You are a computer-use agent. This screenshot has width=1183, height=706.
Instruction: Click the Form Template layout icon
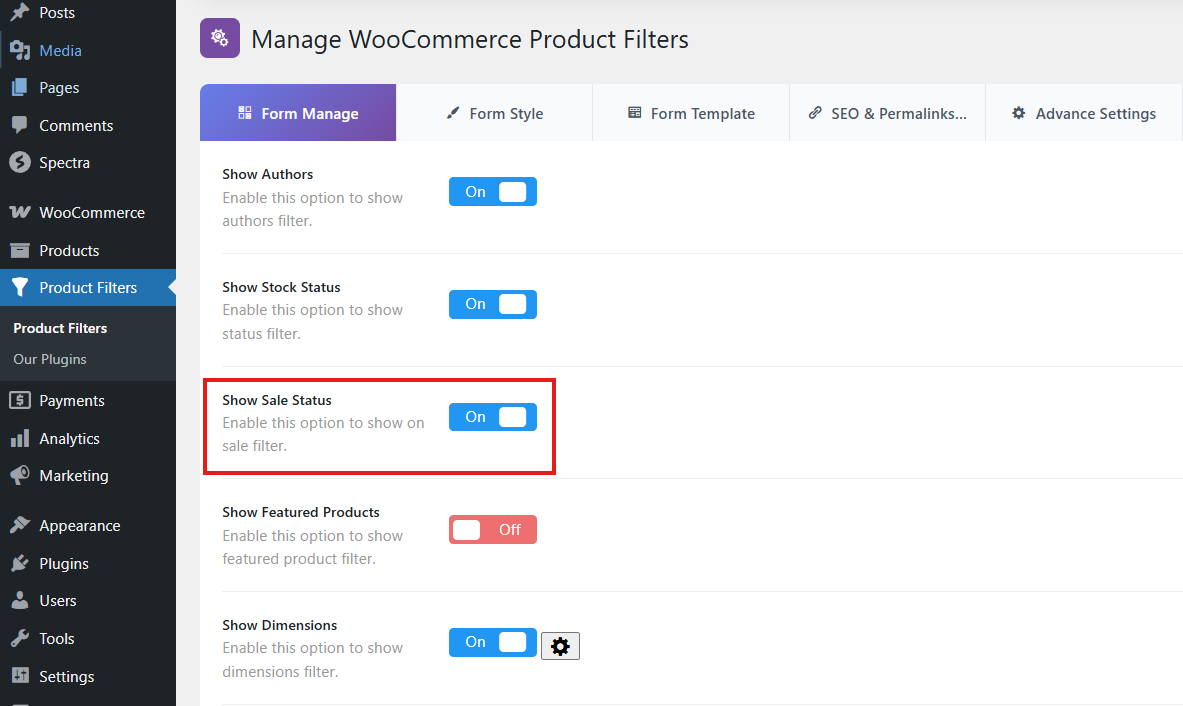pos(635,112)
